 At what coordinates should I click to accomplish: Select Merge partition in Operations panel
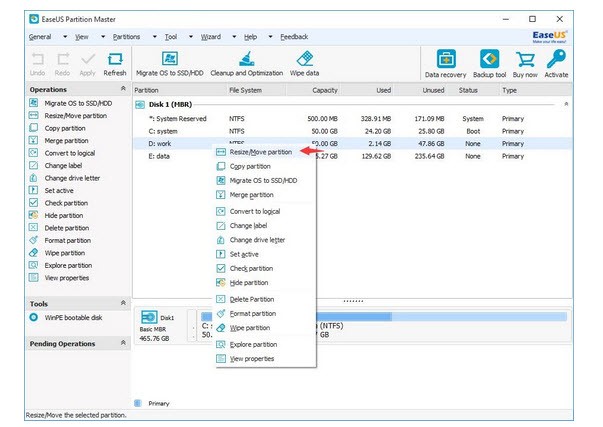[59, 141]
